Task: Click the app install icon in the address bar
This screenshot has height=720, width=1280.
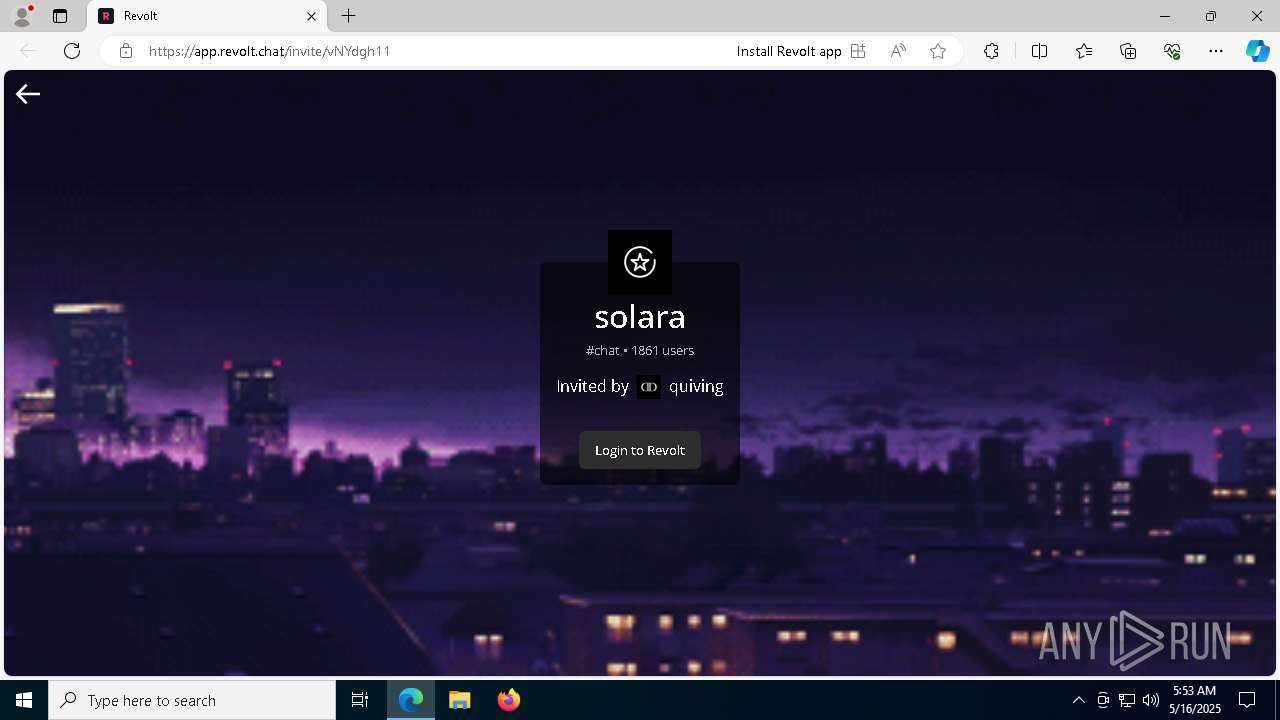Action: (858, 51)
